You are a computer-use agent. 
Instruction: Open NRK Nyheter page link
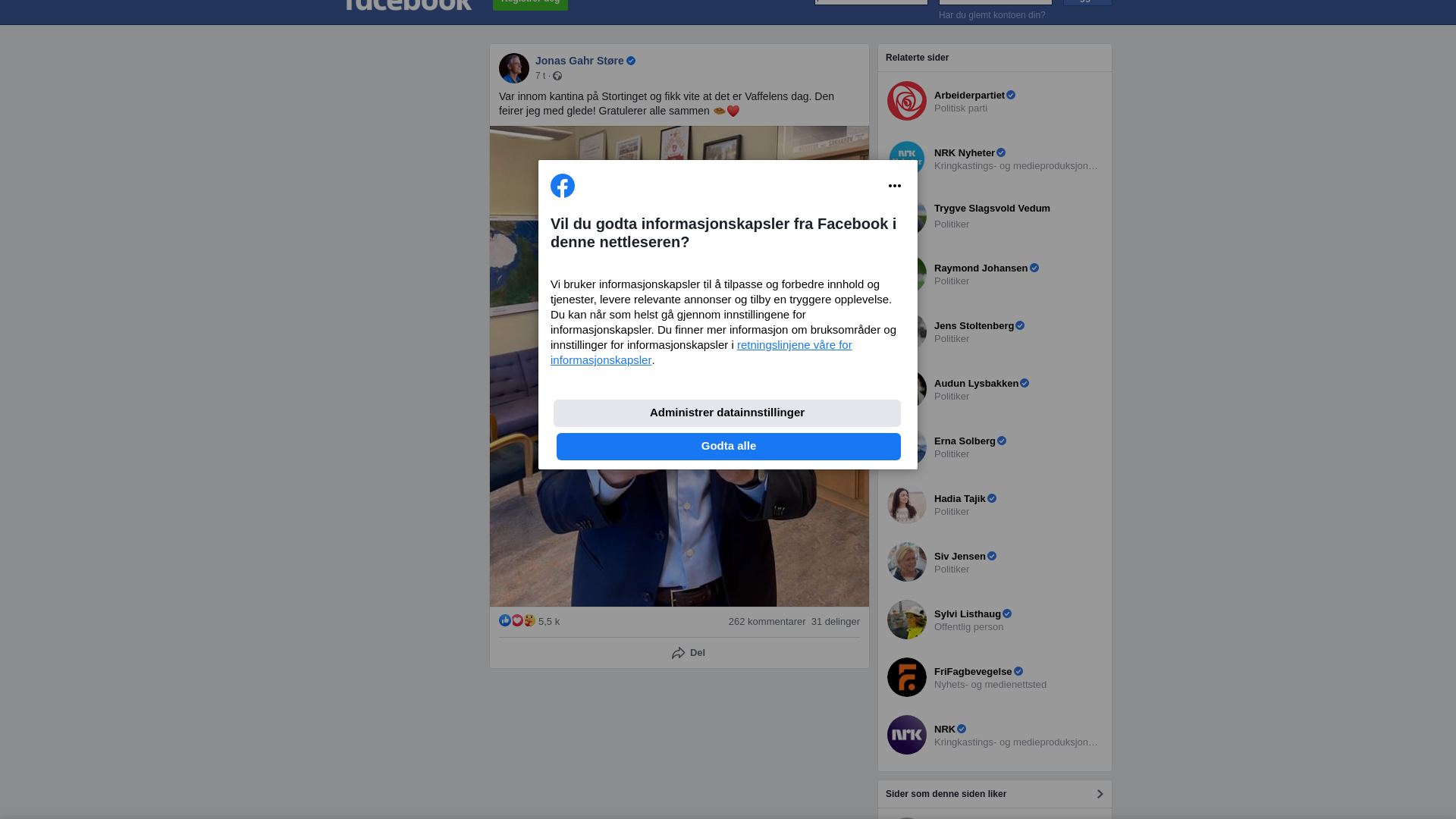pyautogui.click(x=965, y=153)
